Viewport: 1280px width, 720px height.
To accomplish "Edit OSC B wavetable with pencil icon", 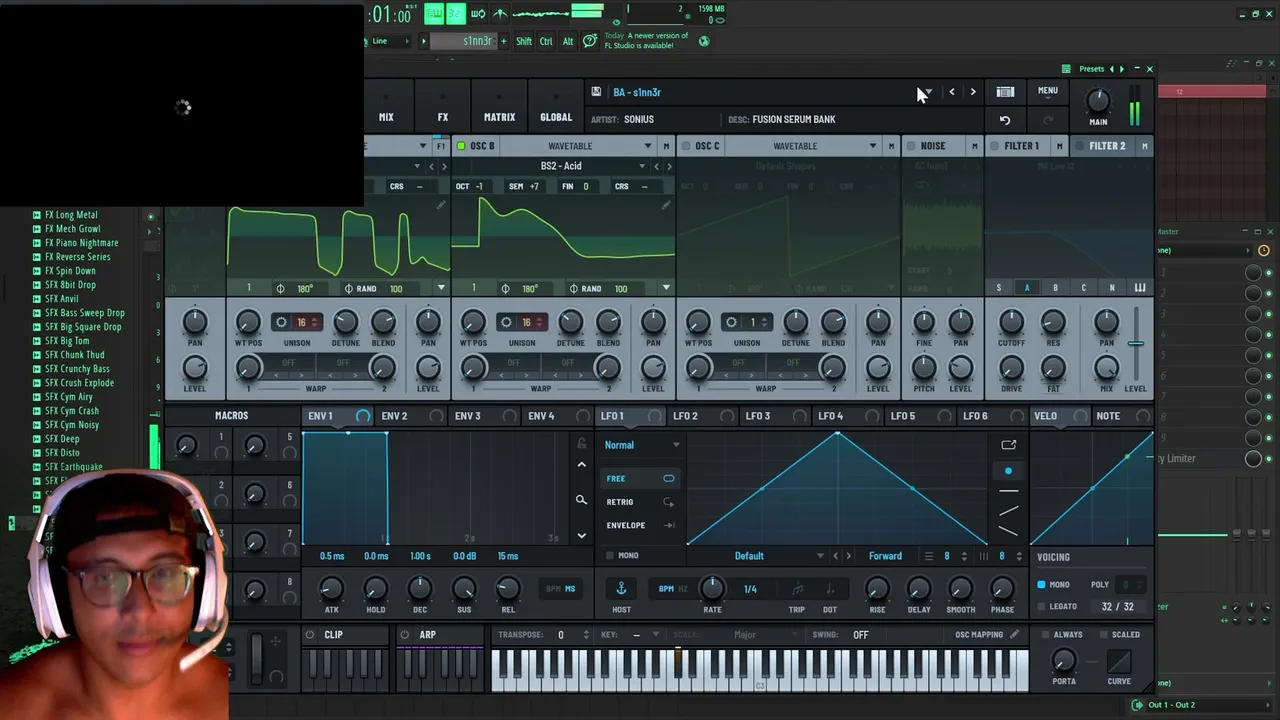I will coord(666,205).
